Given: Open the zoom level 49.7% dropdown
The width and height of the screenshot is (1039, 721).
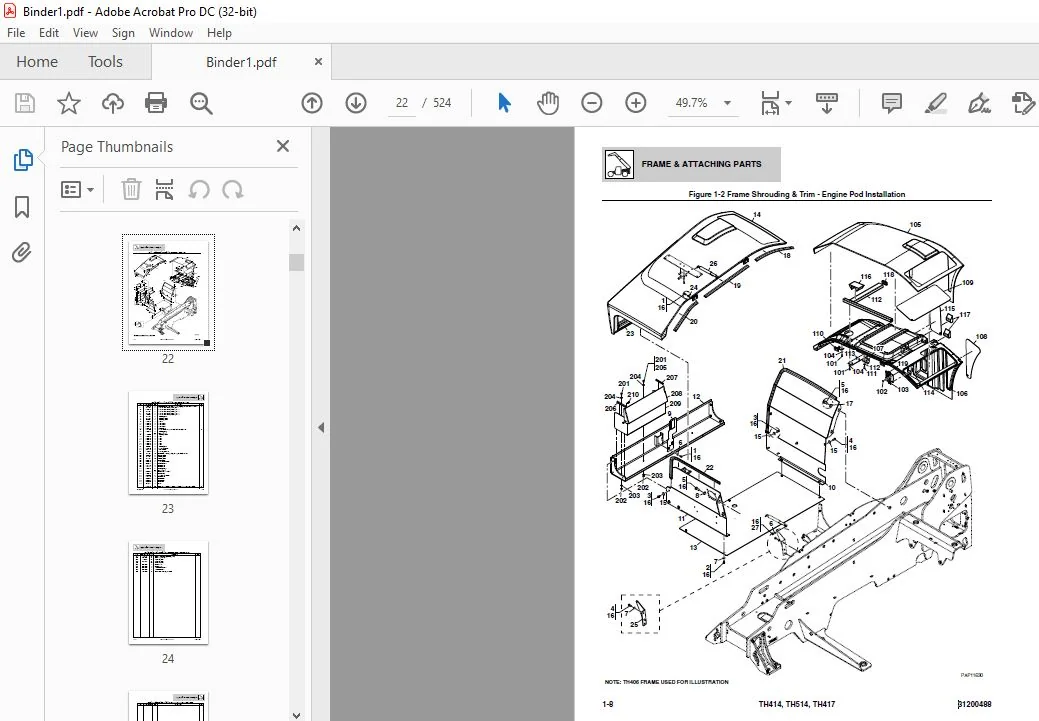Looking at the screenshot, I should (728, 103).
